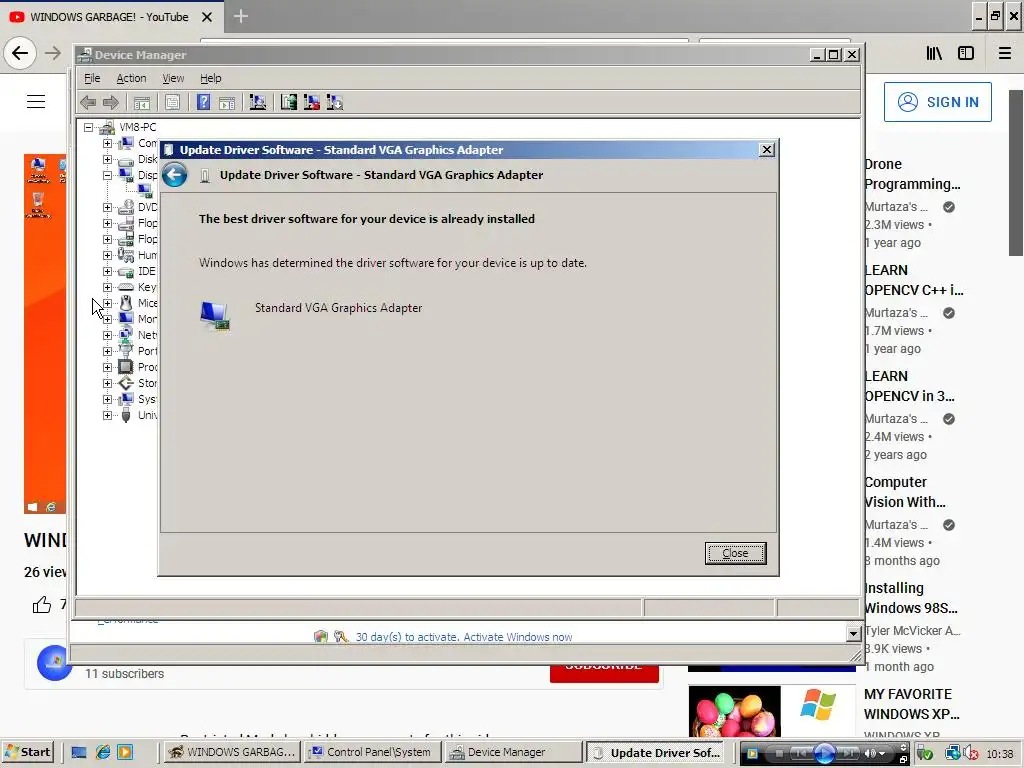Expand the Computer category node
The image size is (1024, 768).
[107, 143]
